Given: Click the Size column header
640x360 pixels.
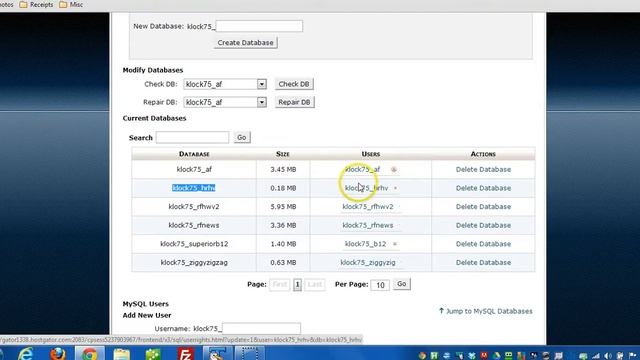Looking at the screenshot, I should (x=282, y=154).
